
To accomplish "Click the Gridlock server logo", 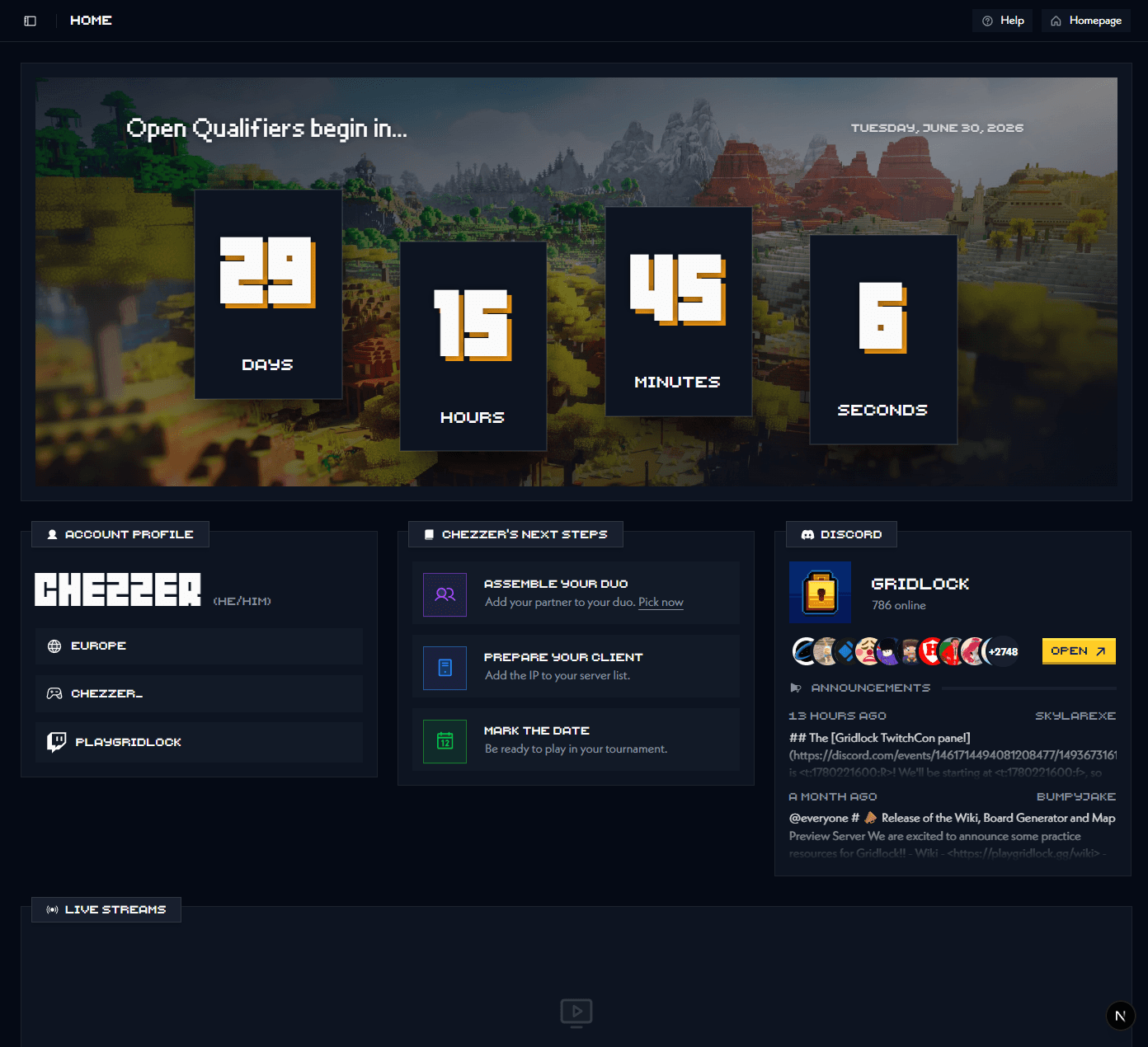I will coord(820,592).
